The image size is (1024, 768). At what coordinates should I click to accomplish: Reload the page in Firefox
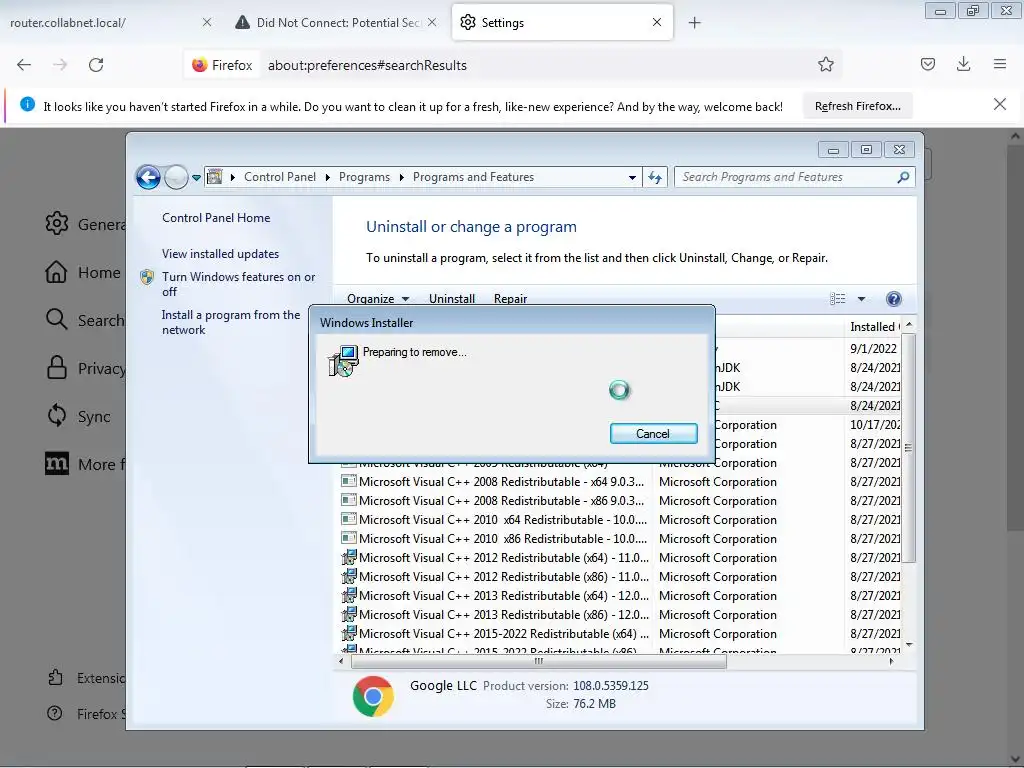point(96,65)
